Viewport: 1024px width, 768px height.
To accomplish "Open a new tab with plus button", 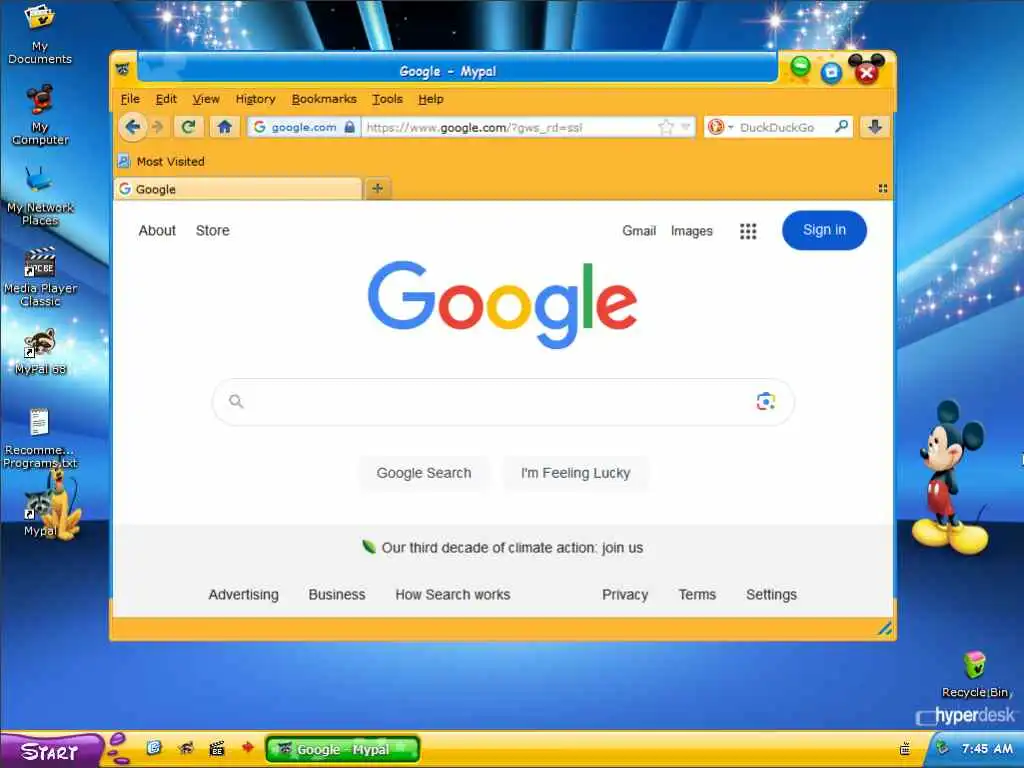I will pos(377,189).
